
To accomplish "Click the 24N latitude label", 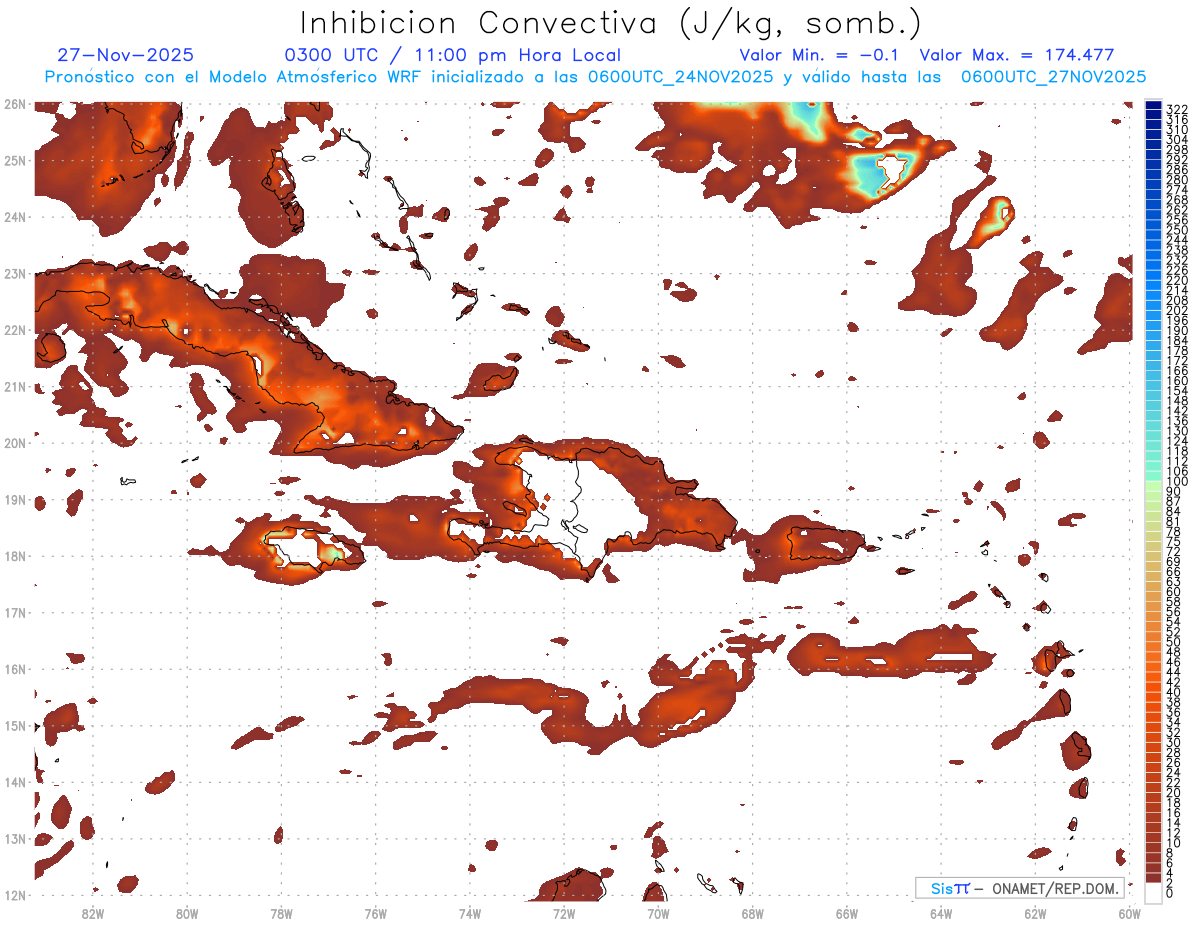I will [x=15, y=217].
